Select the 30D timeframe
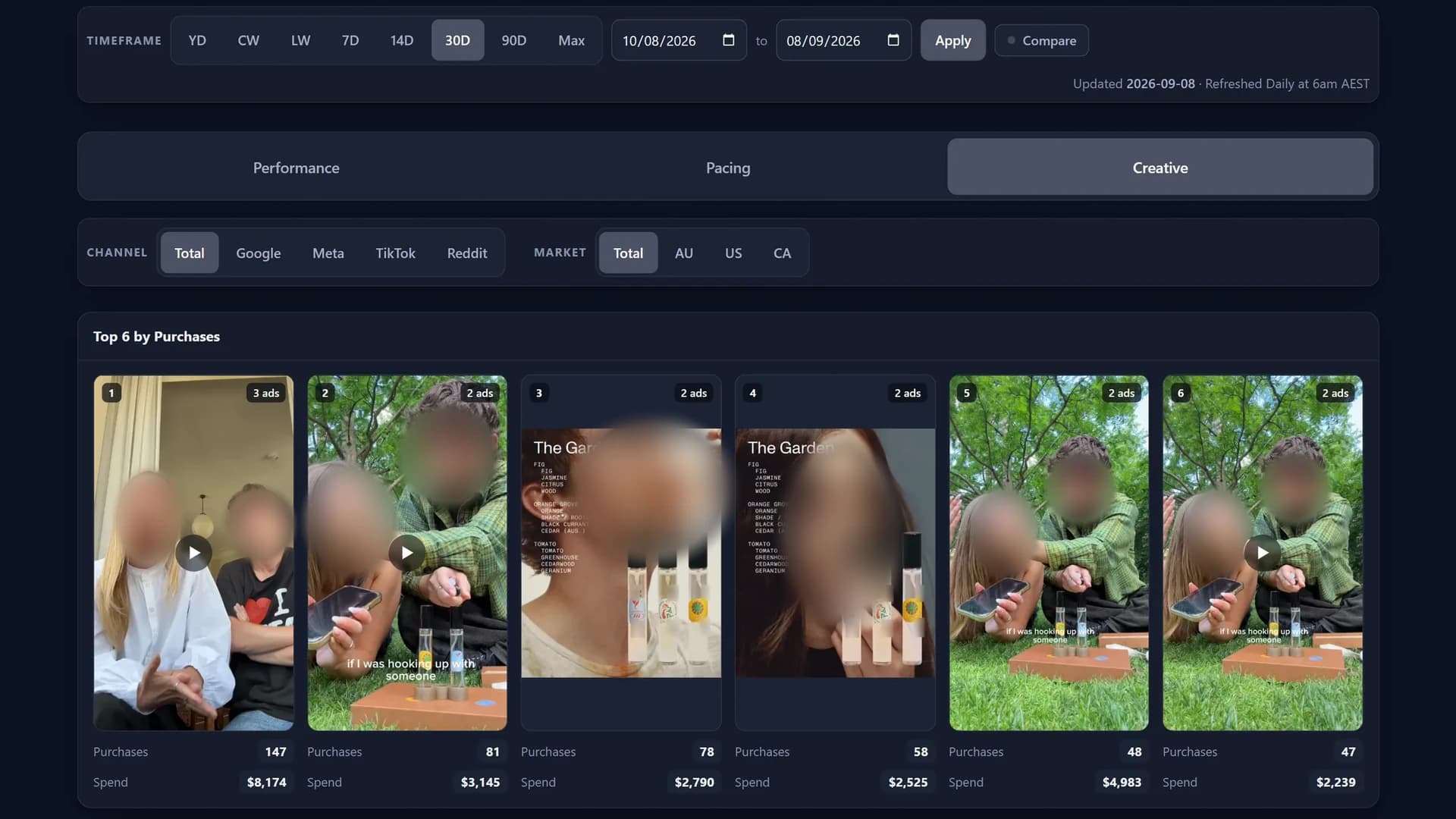This screenshot has width=1456, height=819. click(457, 40)
